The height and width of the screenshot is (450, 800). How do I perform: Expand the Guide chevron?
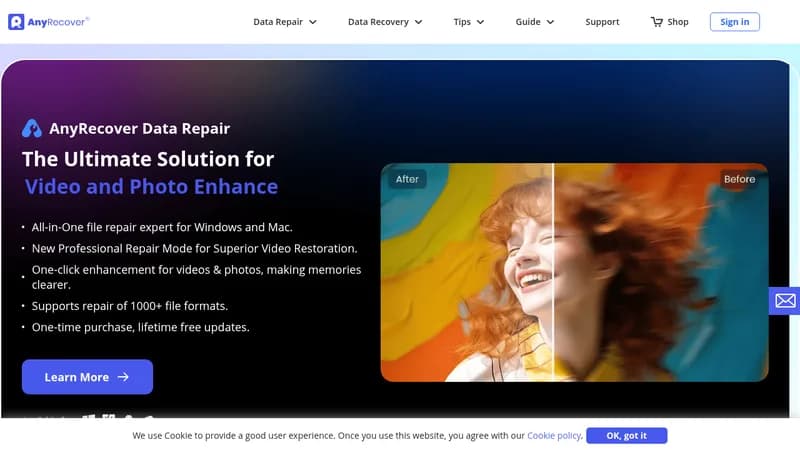coord(550,22)
